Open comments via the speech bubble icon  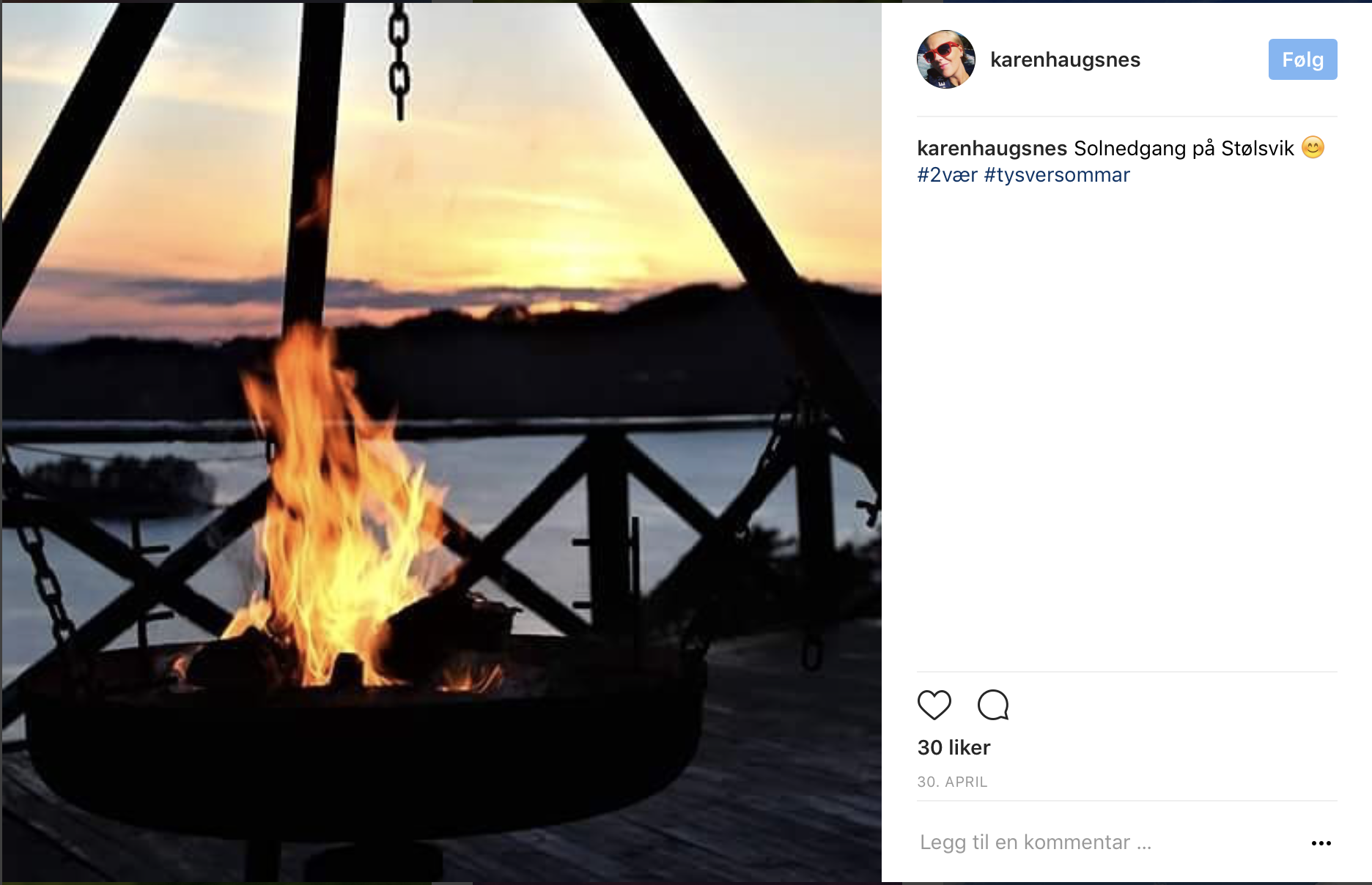pos(993,705)
